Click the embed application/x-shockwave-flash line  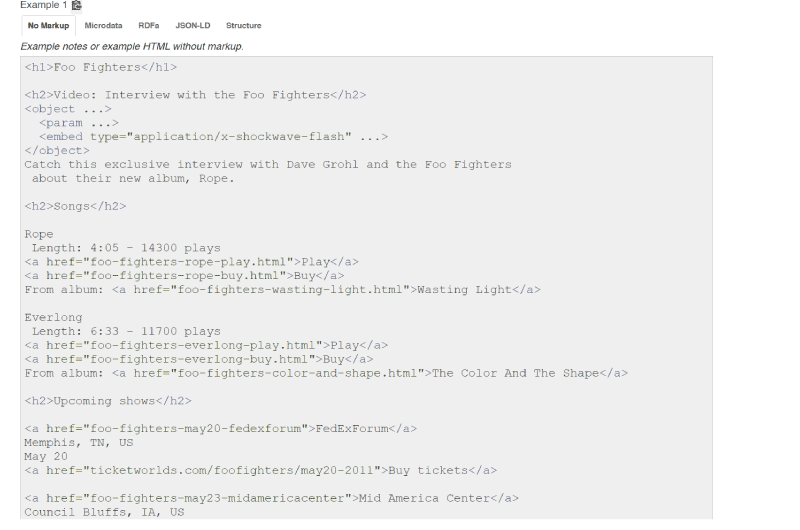213,137
